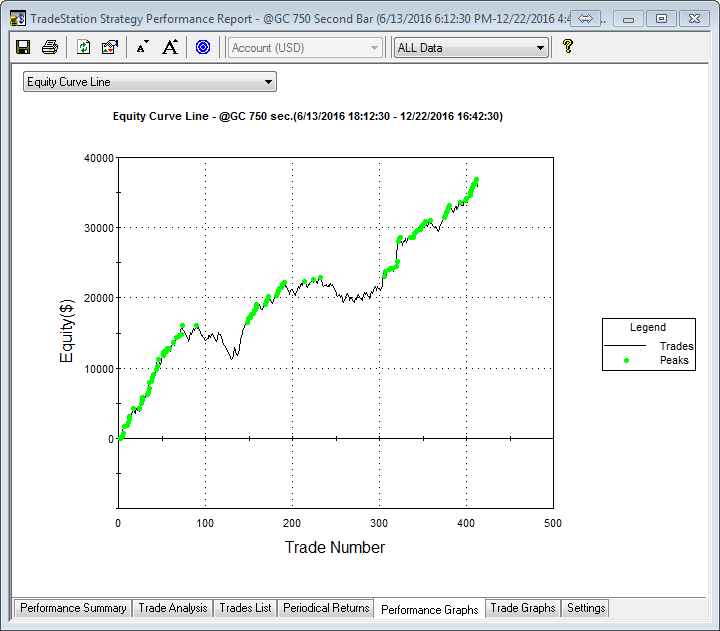Go to the Trades List tab
The image size is (720, 631).
[x=245, y=608]
